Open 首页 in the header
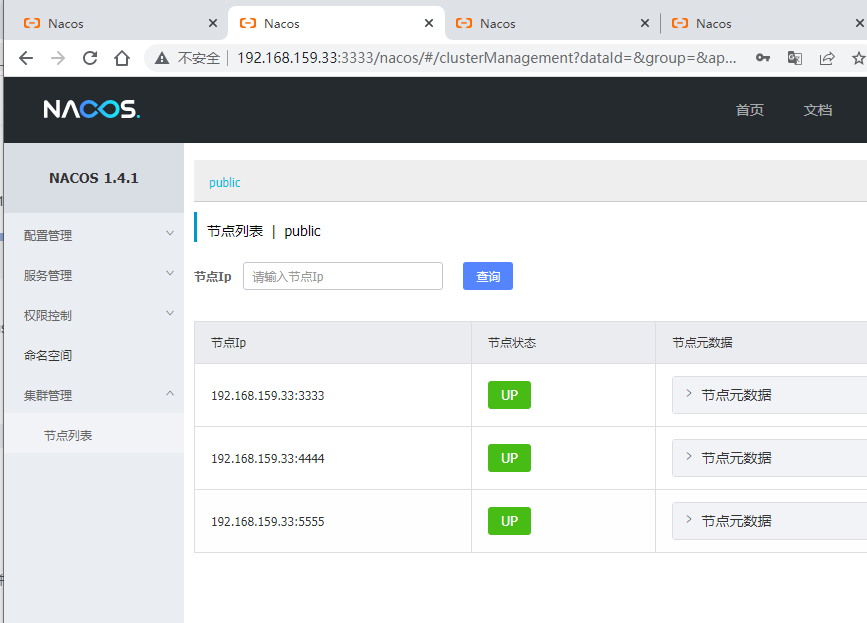Viewport: 867px width, 623px height. [x=750, y=110]
